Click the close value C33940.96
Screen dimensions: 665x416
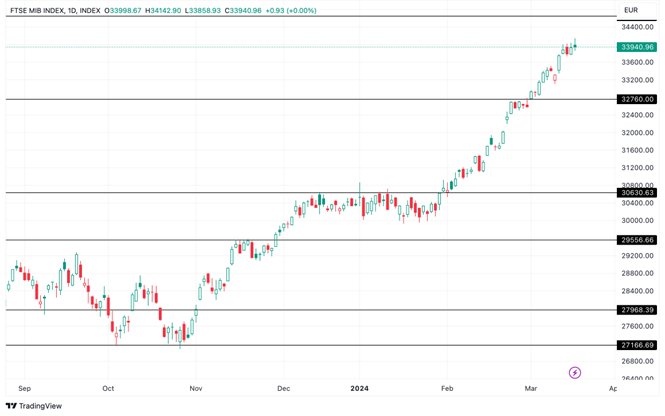click(243, 10)
